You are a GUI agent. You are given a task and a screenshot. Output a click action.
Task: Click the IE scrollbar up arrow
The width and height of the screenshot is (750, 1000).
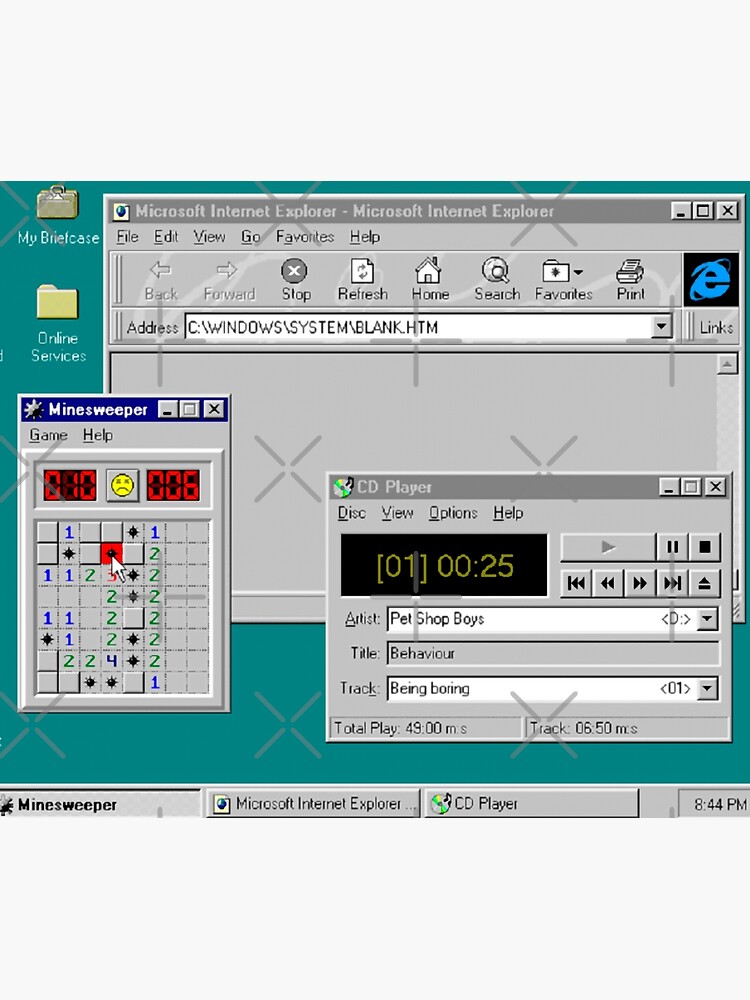[728, 365]
